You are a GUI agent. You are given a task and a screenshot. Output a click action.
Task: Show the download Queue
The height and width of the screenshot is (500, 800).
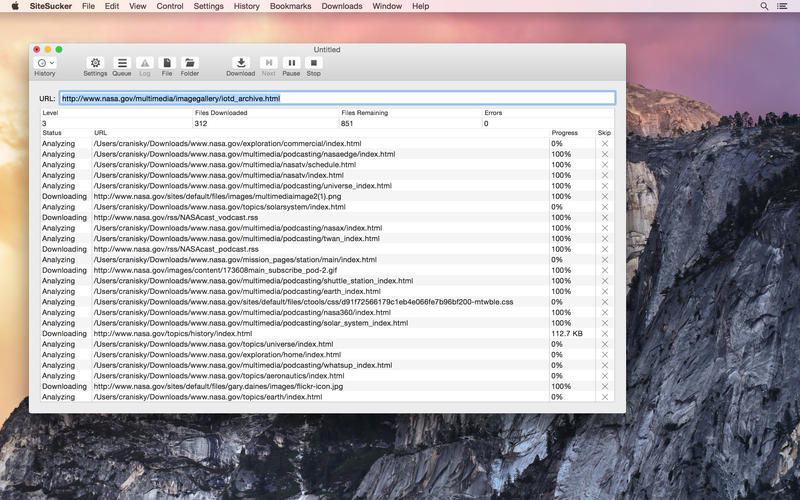click(122, 63)
